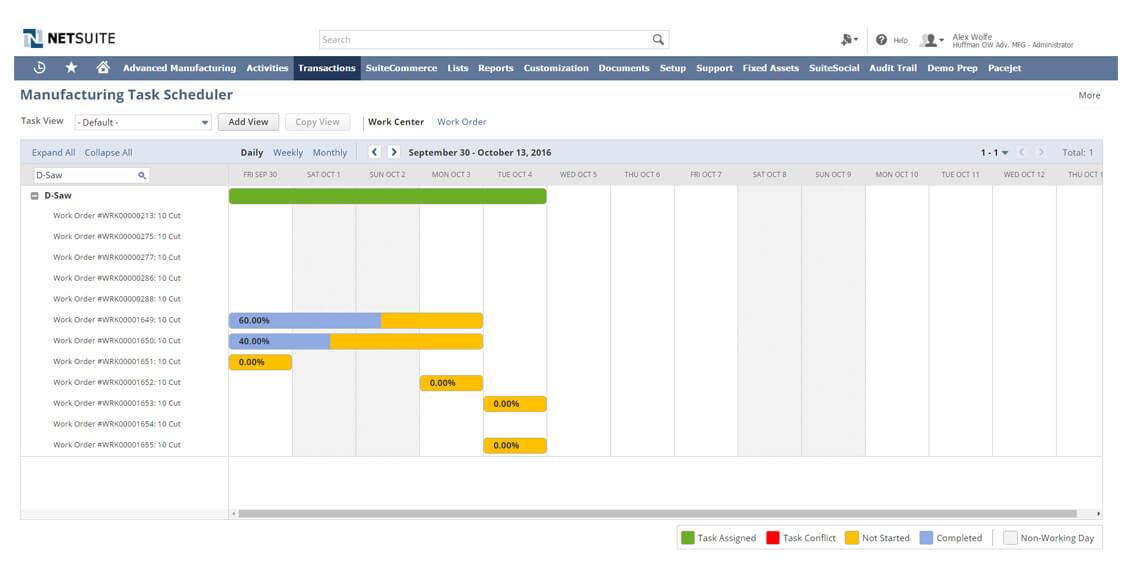Select Work Order #WRK00001649 Gantt bar
The height and width of the screenshot is (582, 1125).
355,319
